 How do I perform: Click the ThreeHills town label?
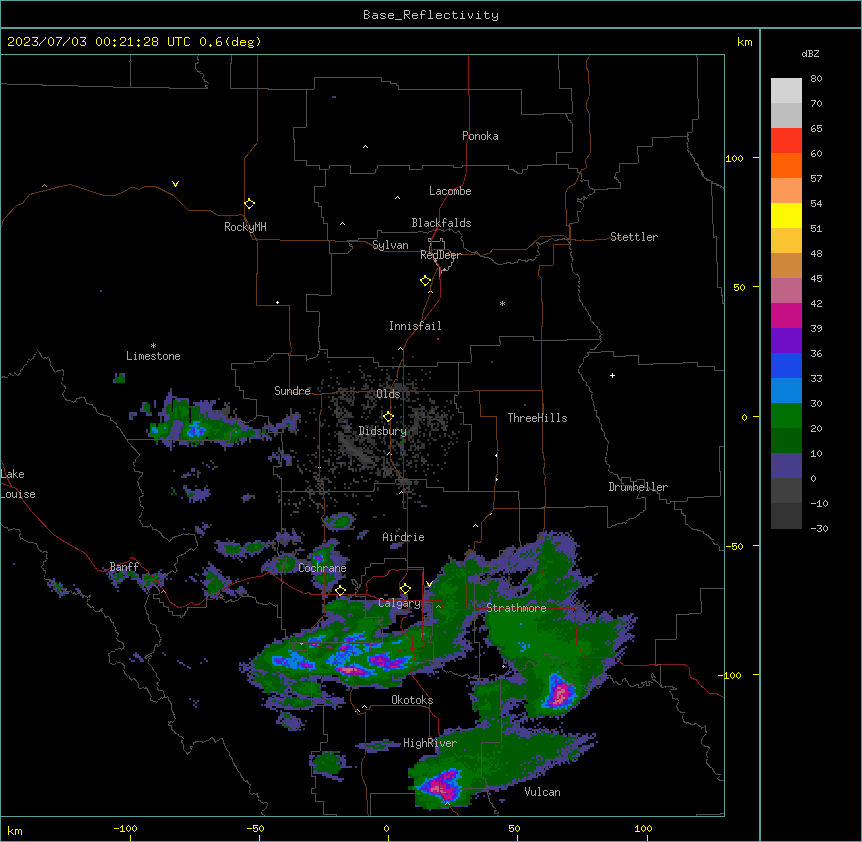(538, 418)
